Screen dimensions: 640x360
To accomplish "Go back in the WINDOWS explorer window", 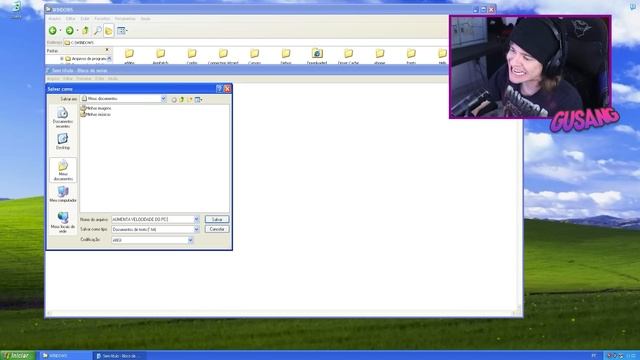I will [x=53, y=31].
